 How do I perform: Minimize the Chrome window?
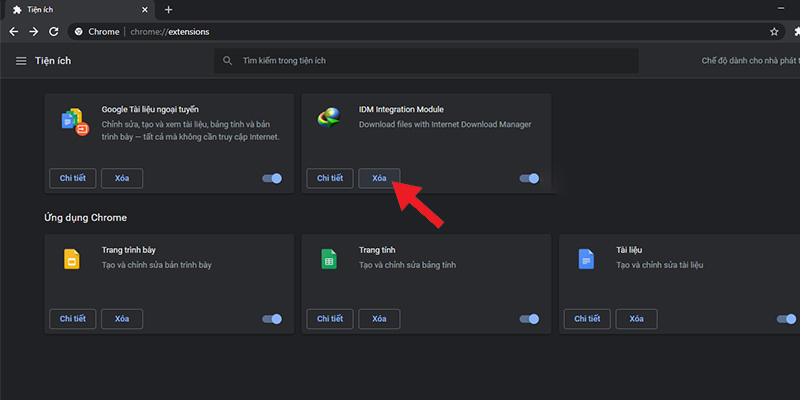tap(781, 9)
